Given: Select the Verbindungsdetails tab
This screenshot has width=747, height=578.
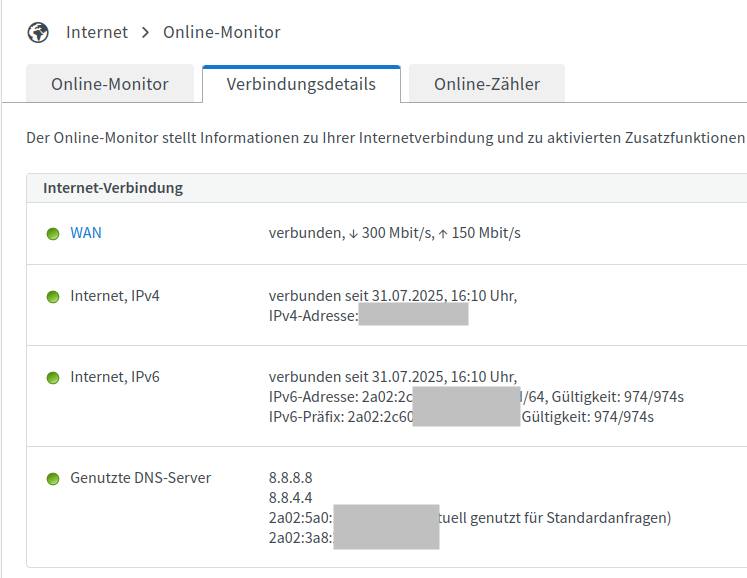Looking at the screenshot, I should click(301, 84).
